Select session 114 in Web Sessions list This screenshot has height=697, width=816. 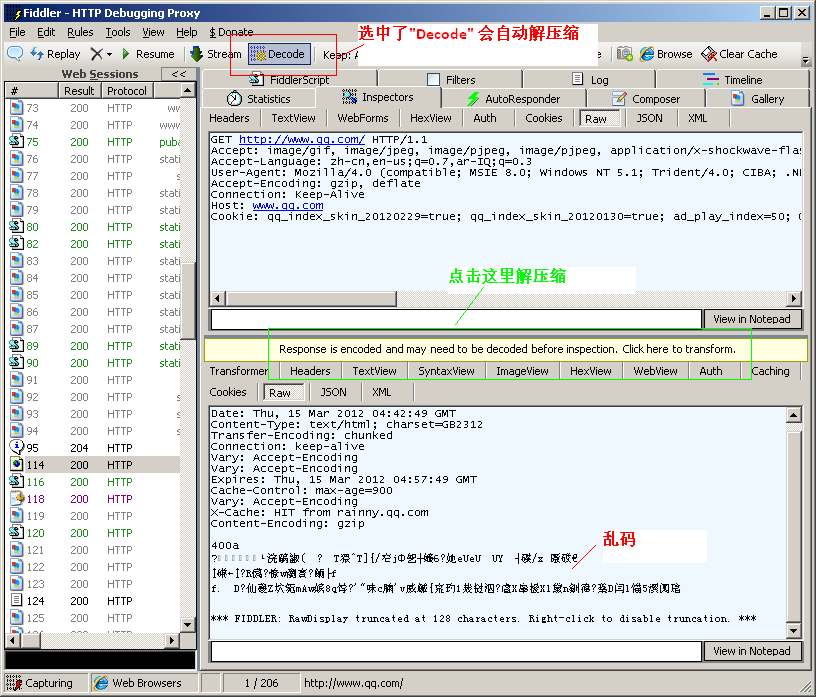[x=95, y=465]
